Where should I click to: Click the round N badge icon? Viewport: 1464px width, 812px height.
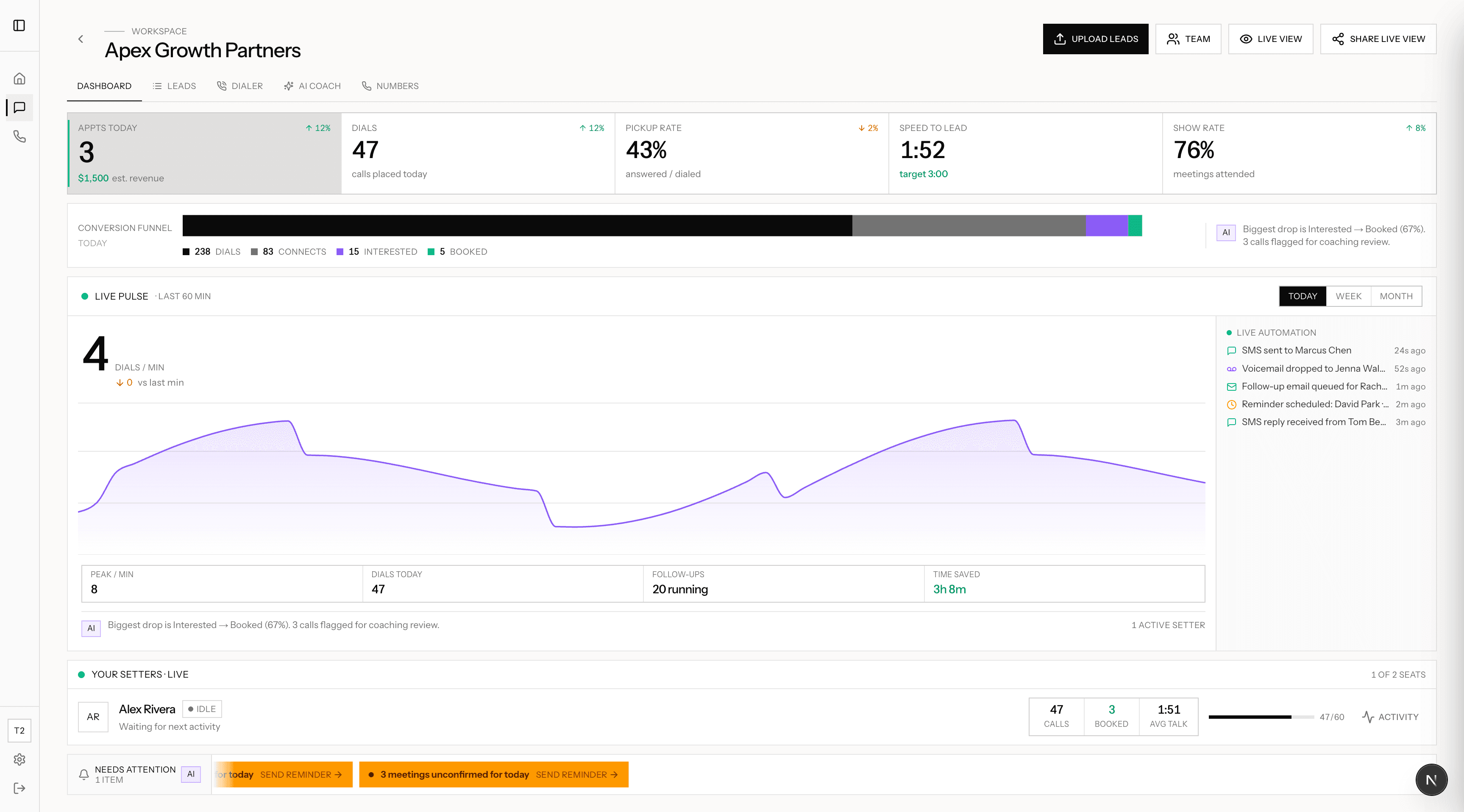[1431, 780]
